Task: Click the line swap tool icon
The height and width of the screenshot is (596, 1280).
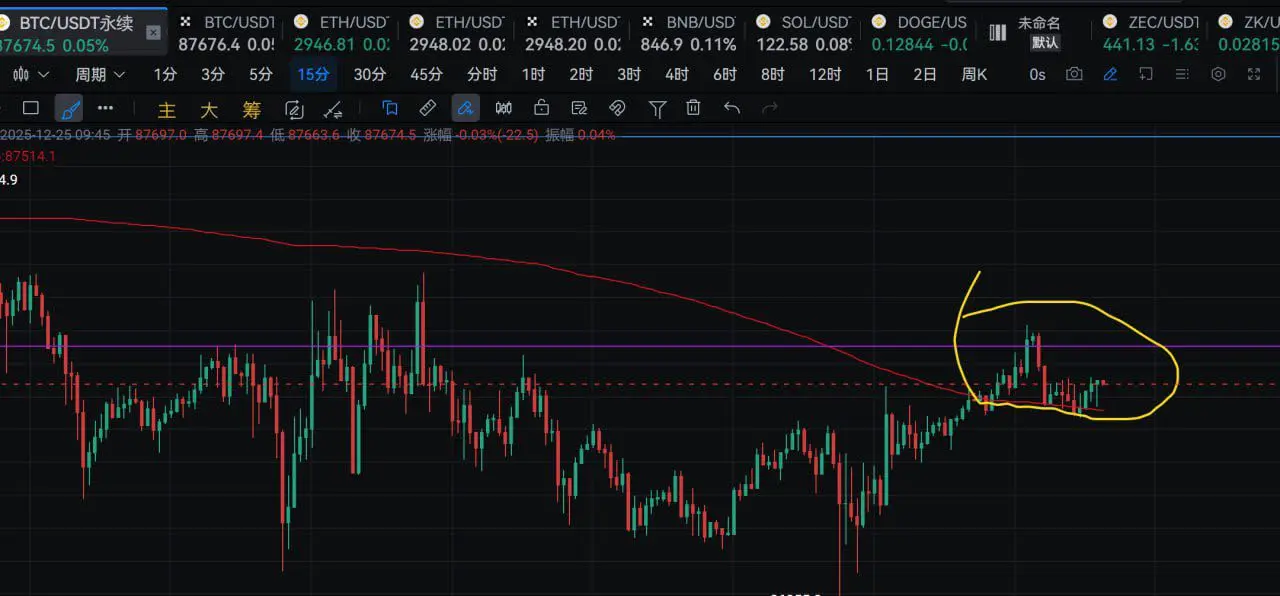Action: coord(333,109)
